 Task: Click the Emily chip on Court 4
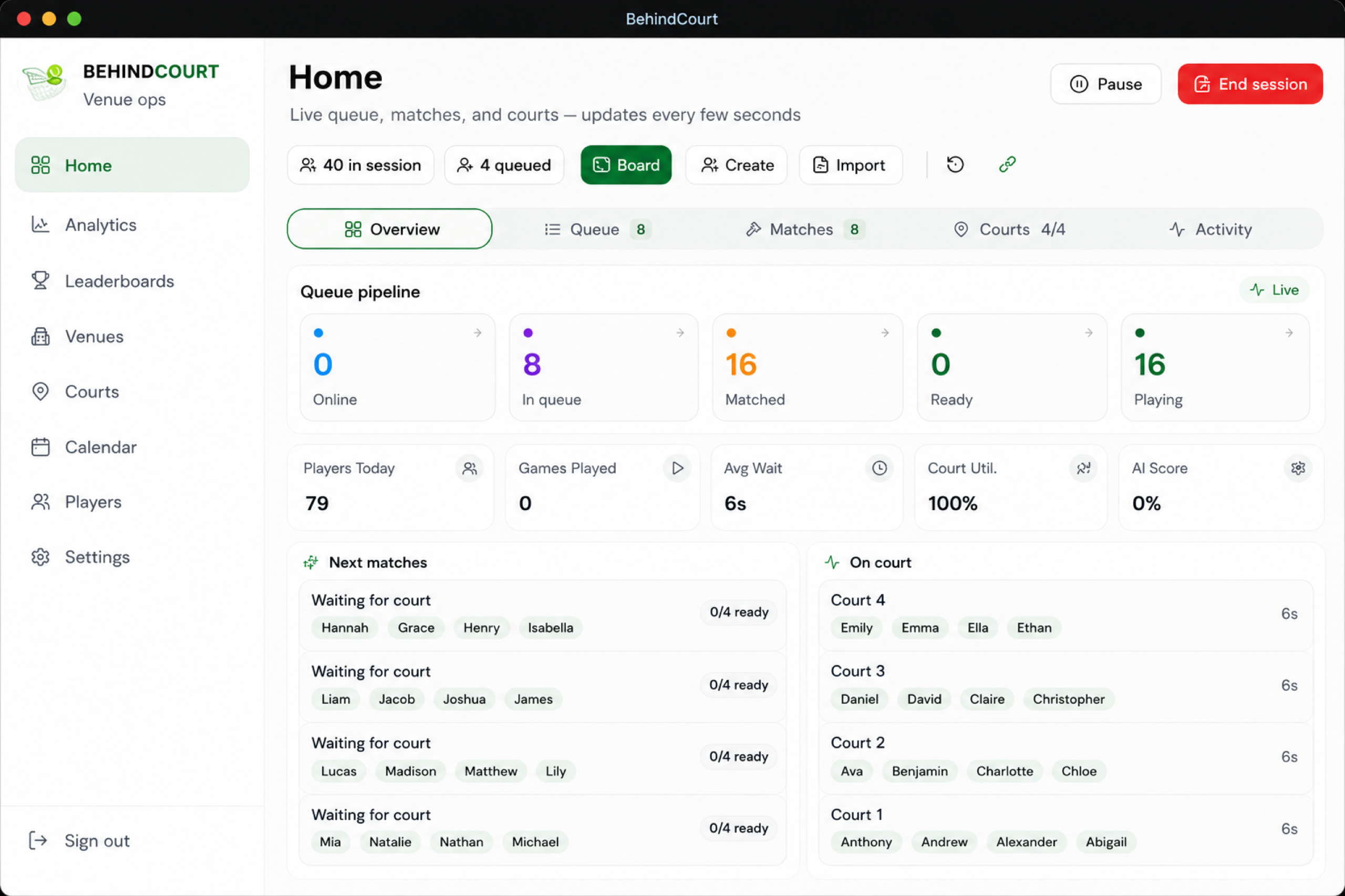point(856,628)
